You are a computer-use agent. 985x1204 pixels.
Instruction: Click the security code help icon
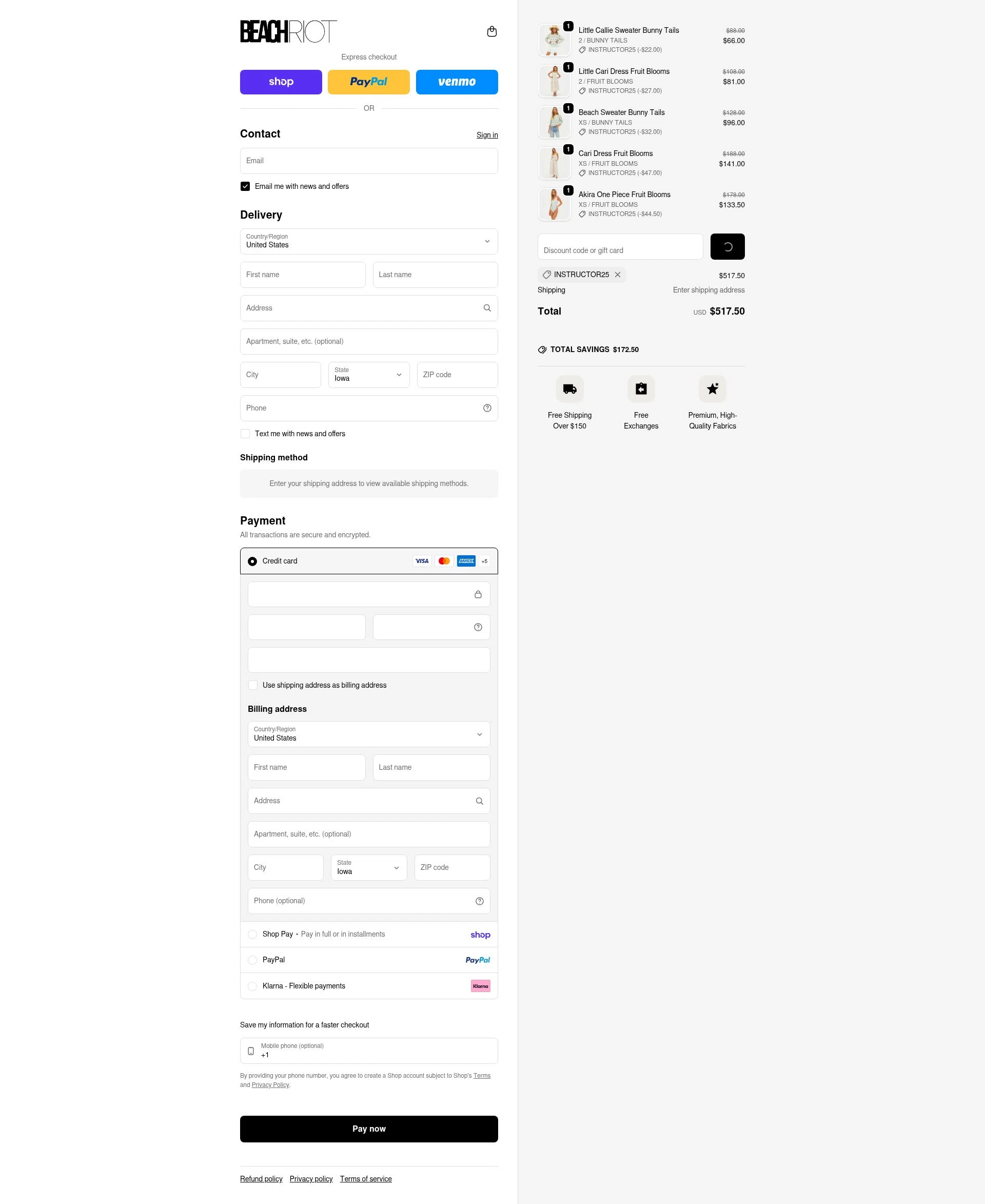[x=478, y=627]
